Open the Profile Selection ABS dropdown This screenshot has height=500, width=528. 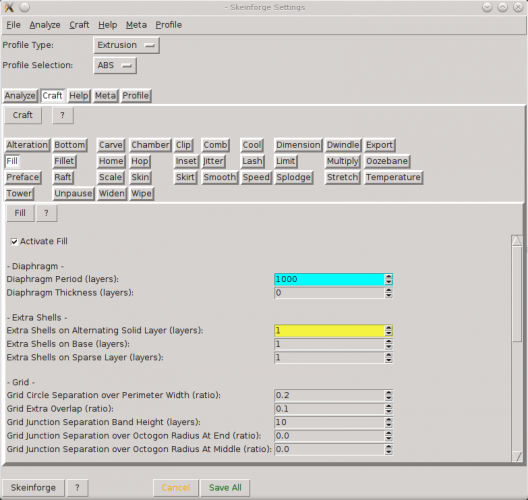click(115, 65)
